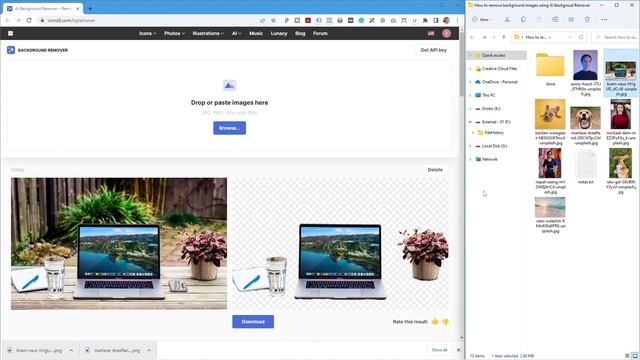Click the Download button
640x360 pixels.
pyautogui.click(x=253, y=322)
